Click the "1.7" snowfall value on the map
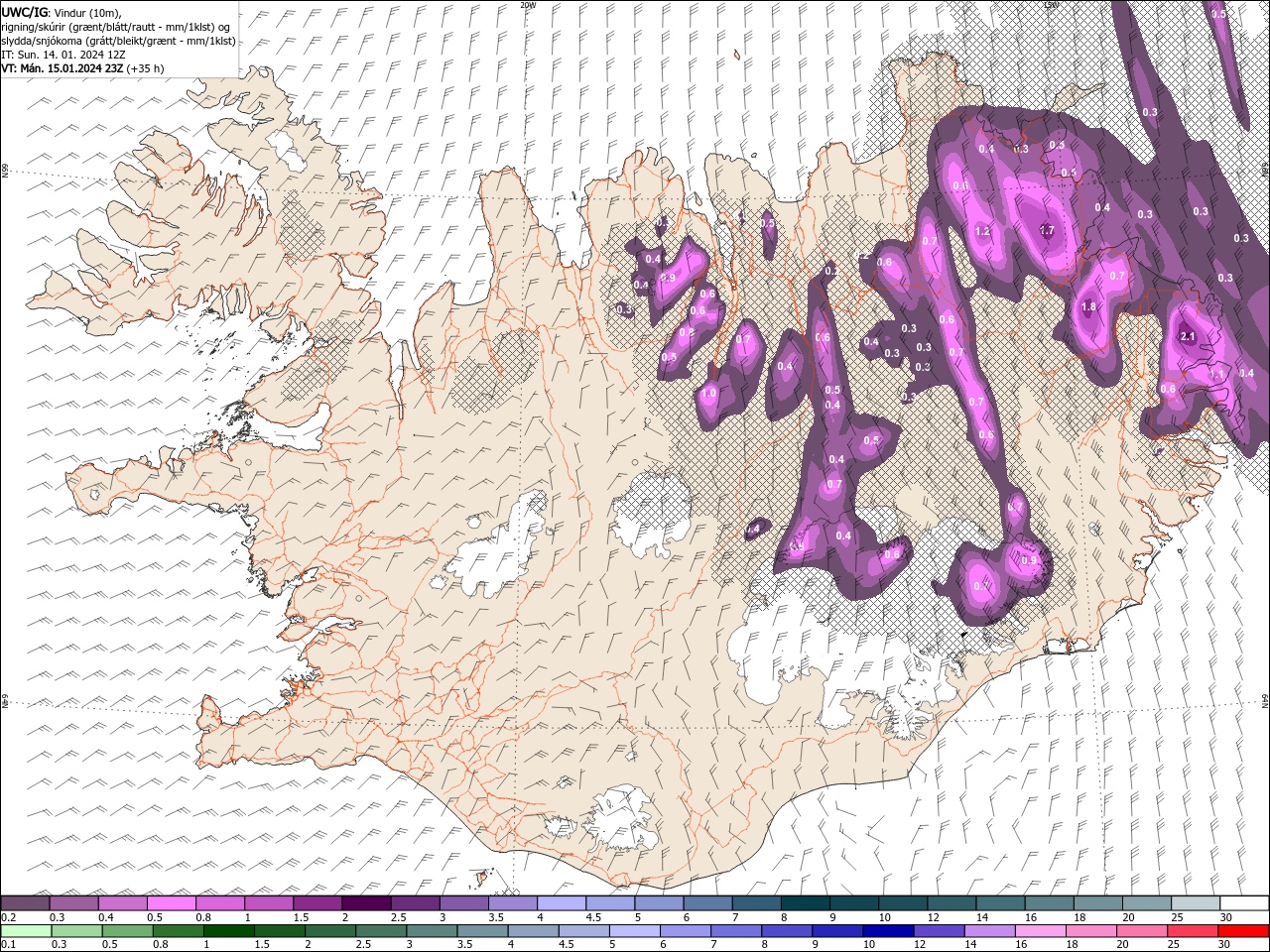1270x952 pixels. tap(1046, 230)
